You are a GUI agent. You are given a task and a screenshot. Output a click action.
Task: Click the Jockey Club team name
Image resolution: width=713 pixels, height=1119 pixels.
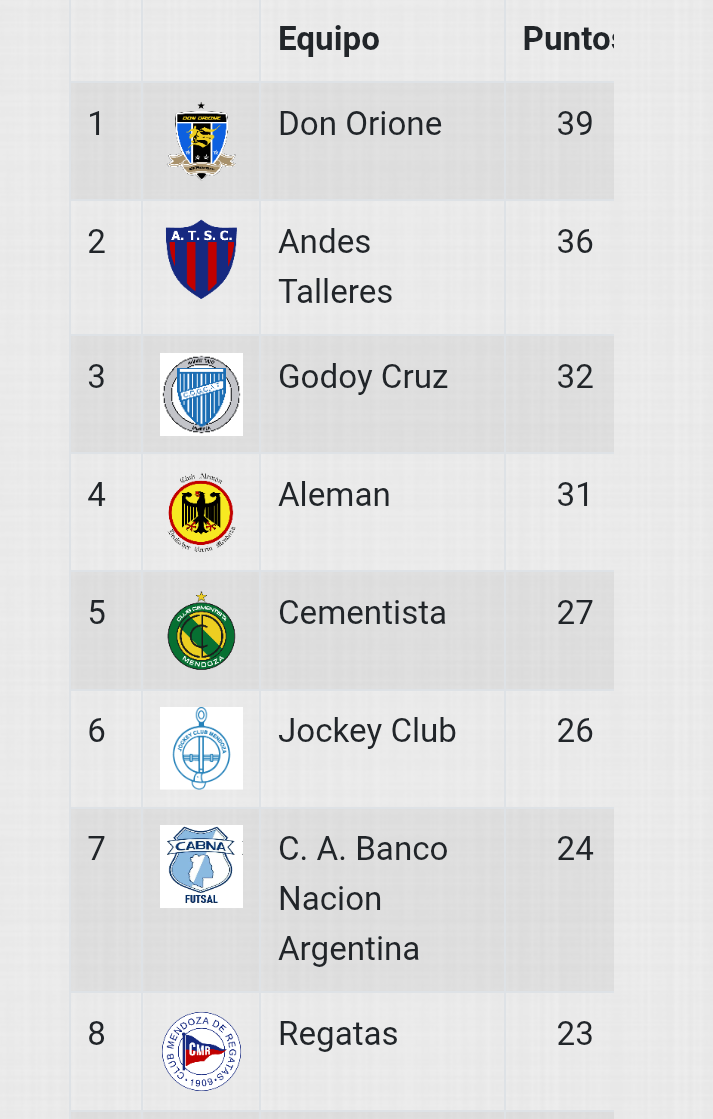[x=367, y=731]
